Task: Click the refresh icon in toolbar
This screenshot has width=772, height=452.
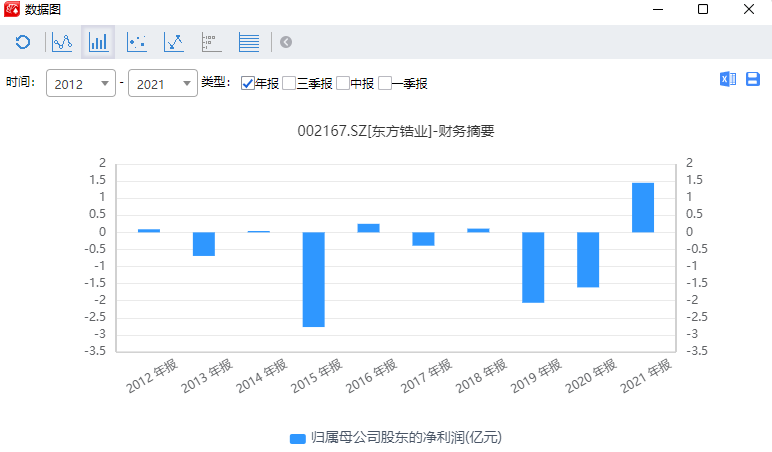Action: (22, 42)
